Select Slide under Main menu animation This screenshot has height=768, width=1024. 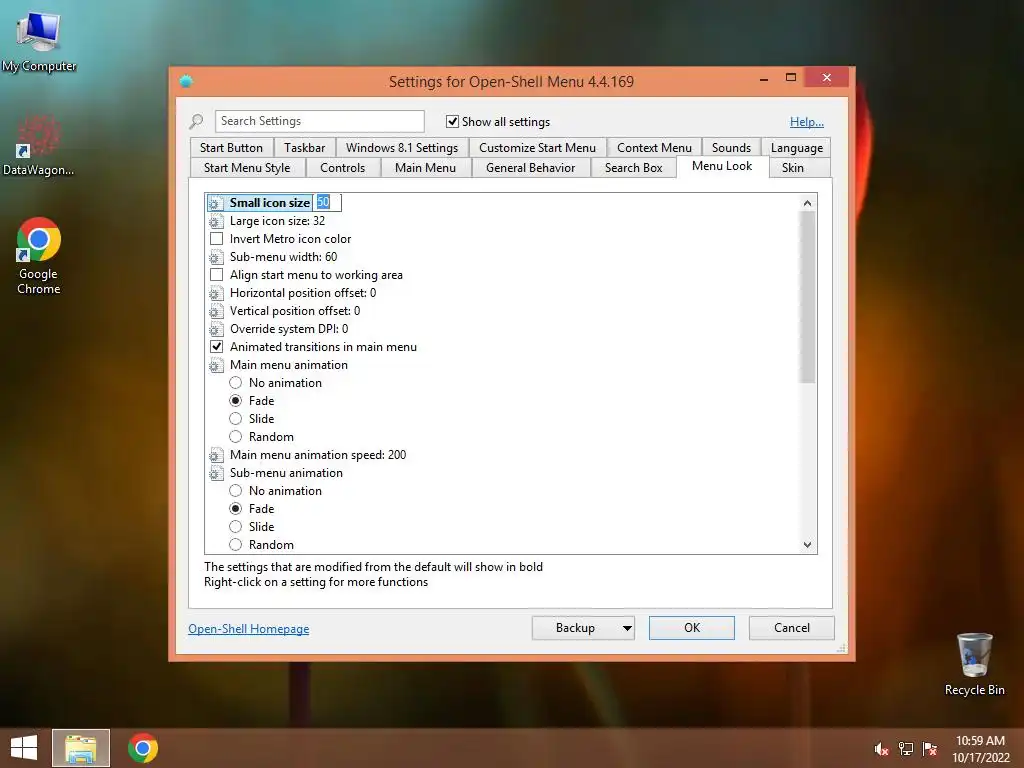click(236, 419)
